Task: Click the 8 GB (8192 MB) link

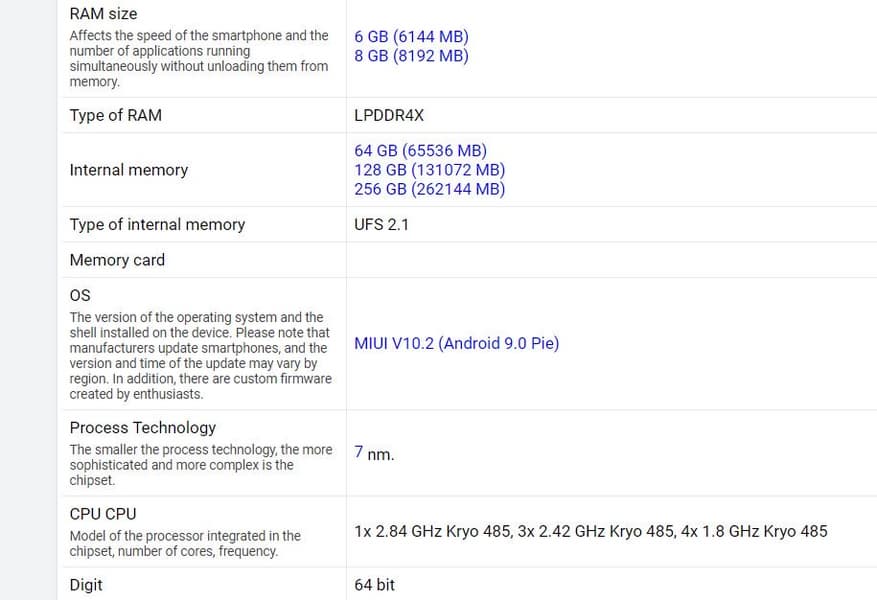Action: (x=411, y=56)
